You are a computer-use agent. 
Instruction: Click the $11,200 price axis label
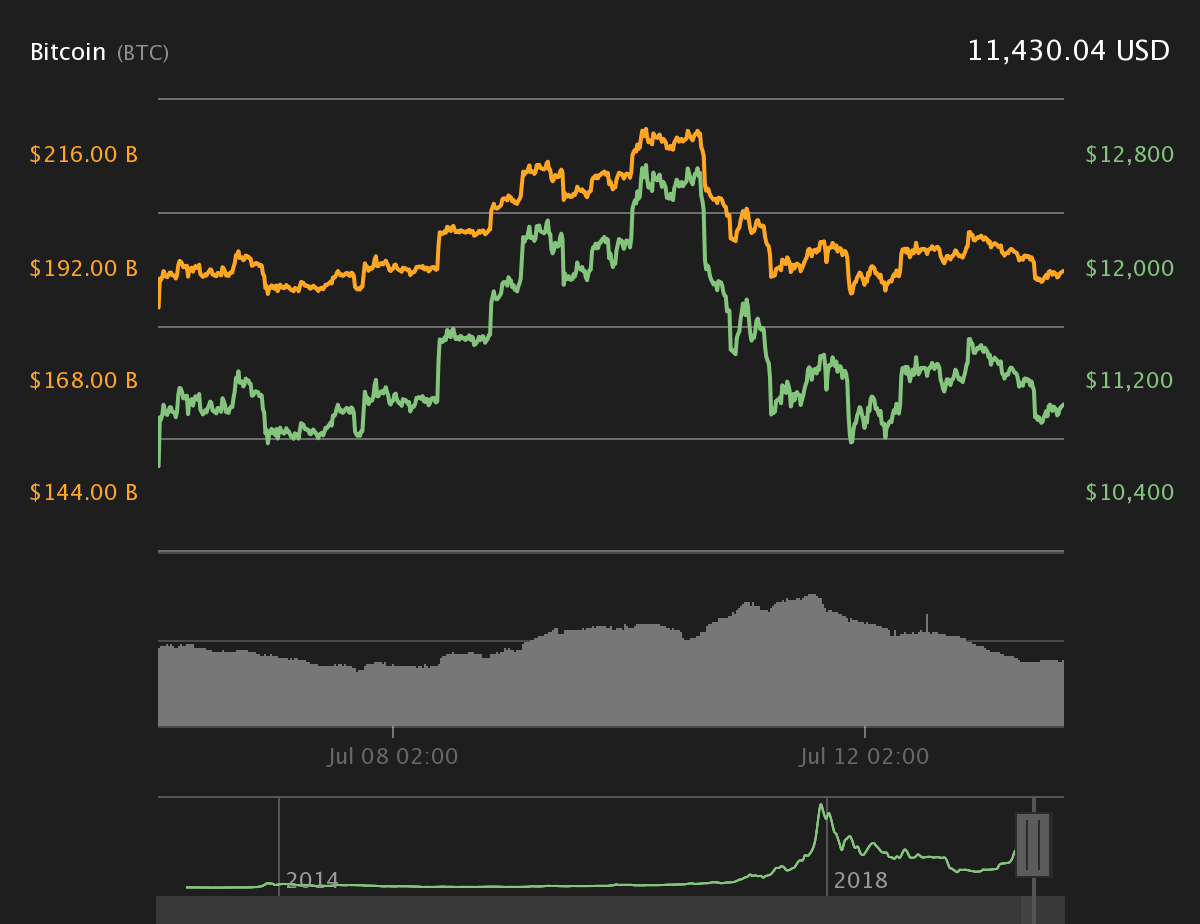tap(1129, 380)
